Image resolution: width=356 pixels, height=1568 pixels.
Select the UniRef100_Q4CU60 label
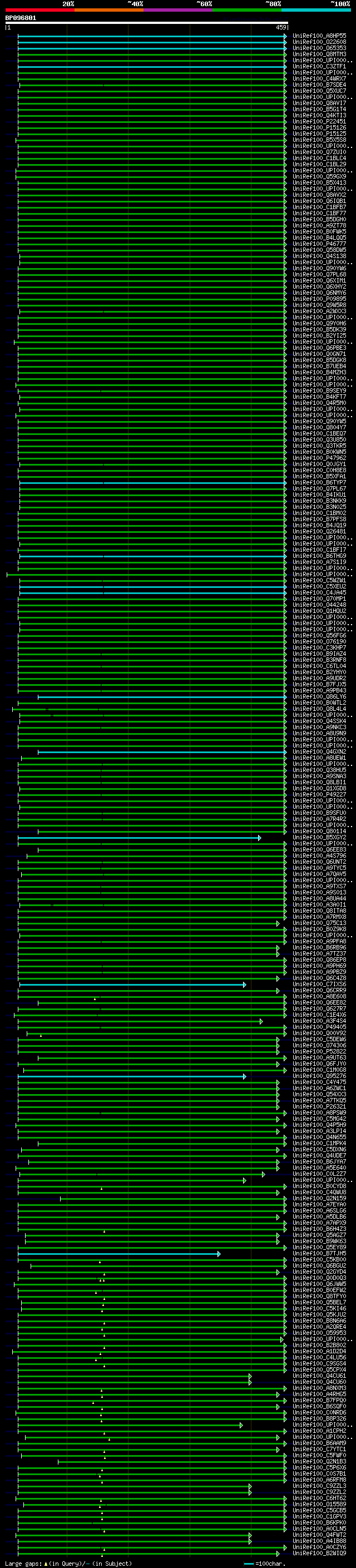(319, 1382)
